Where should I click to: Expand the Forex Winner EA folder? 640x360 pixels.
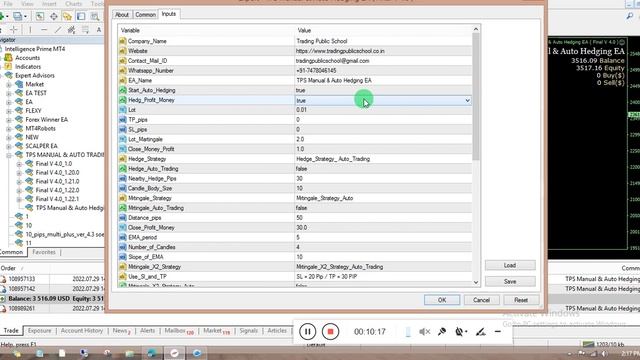pos(9,120)
